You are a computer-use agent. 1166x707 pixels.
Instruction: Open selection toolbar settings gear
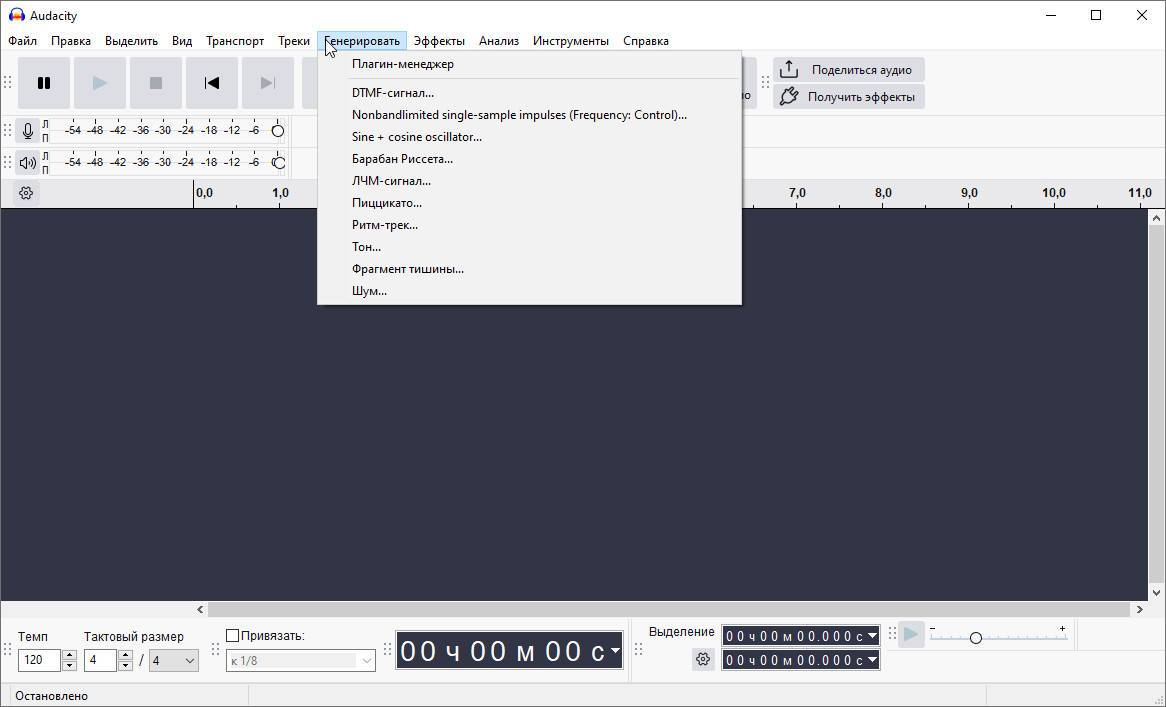[x=703, y=660]
